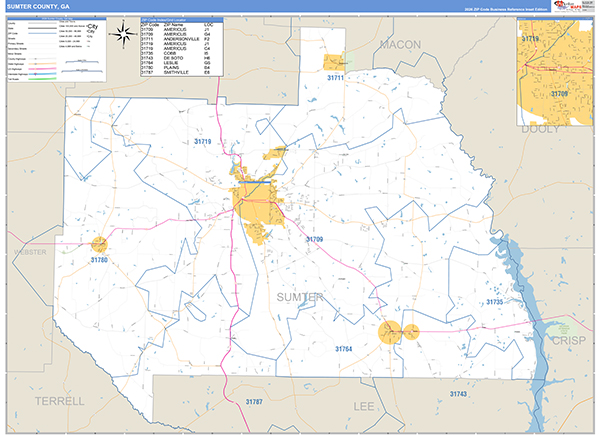600x435 pixels.
Task: Click the Plains city circle marker
Action: click(99, 245)
